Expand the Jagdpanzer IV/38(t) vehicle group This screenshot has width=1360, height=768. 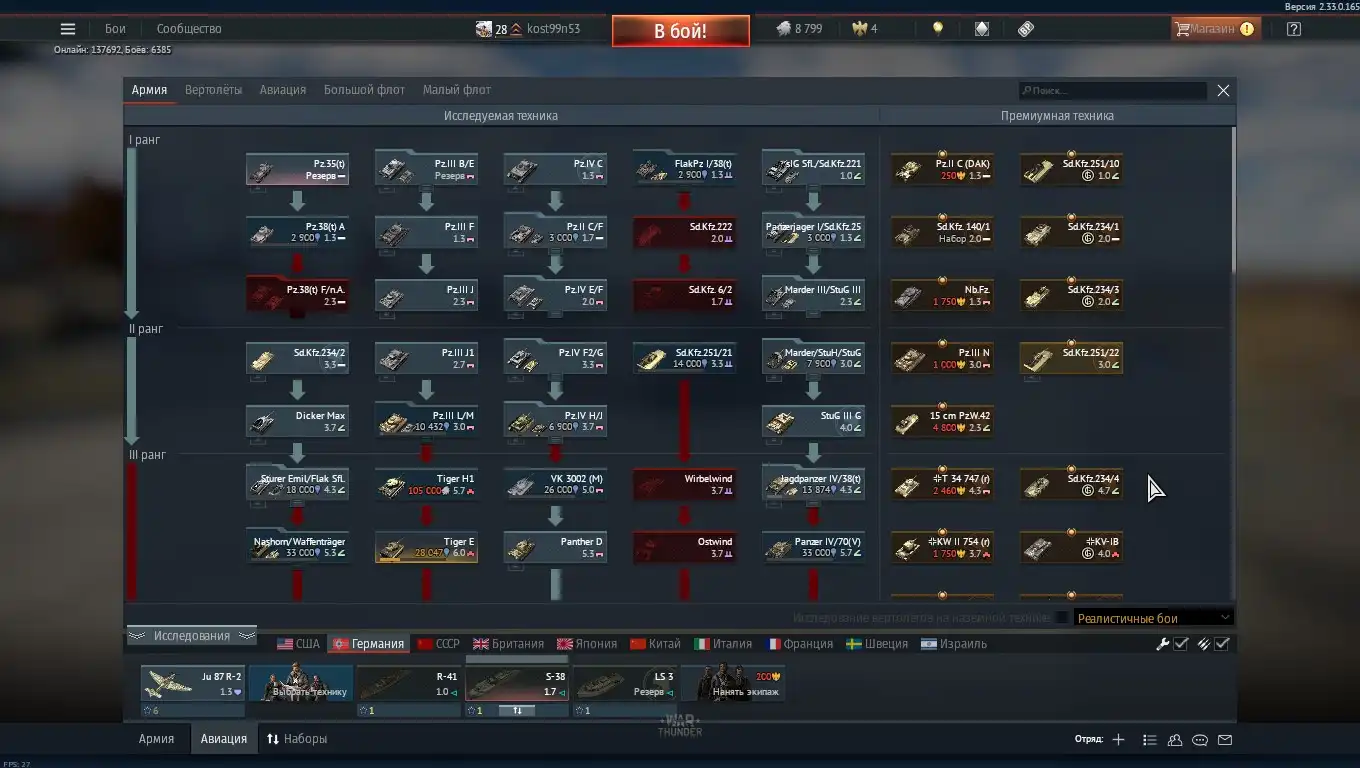pos(813,485)
